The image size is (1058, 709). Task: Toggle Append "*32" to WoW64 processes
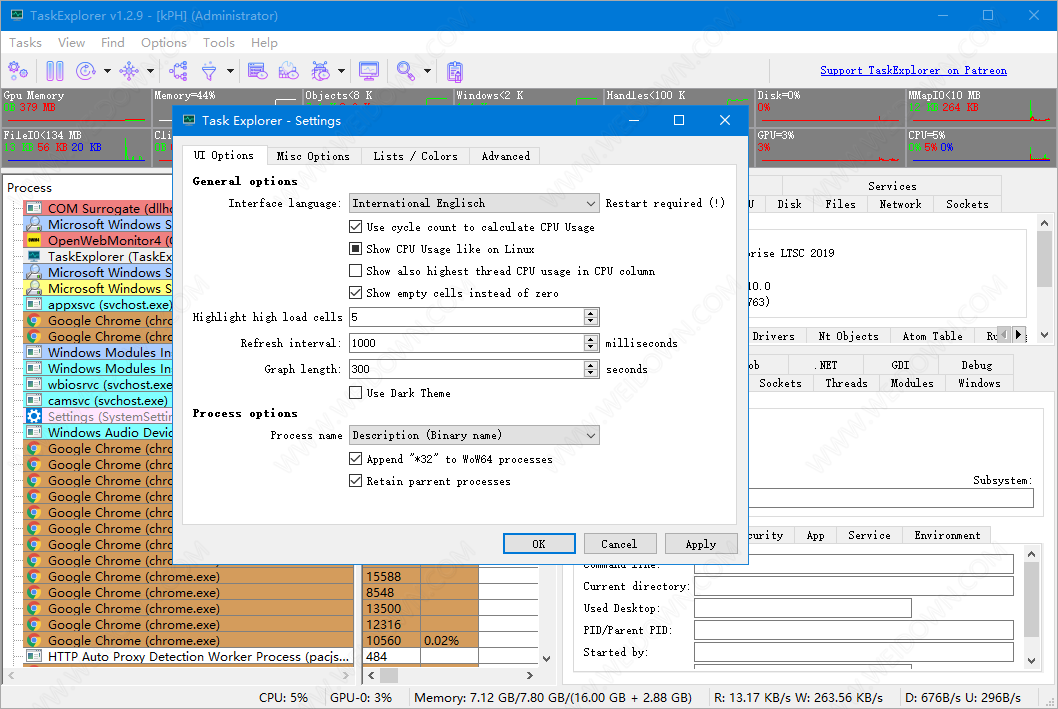[x=356, y=459]
